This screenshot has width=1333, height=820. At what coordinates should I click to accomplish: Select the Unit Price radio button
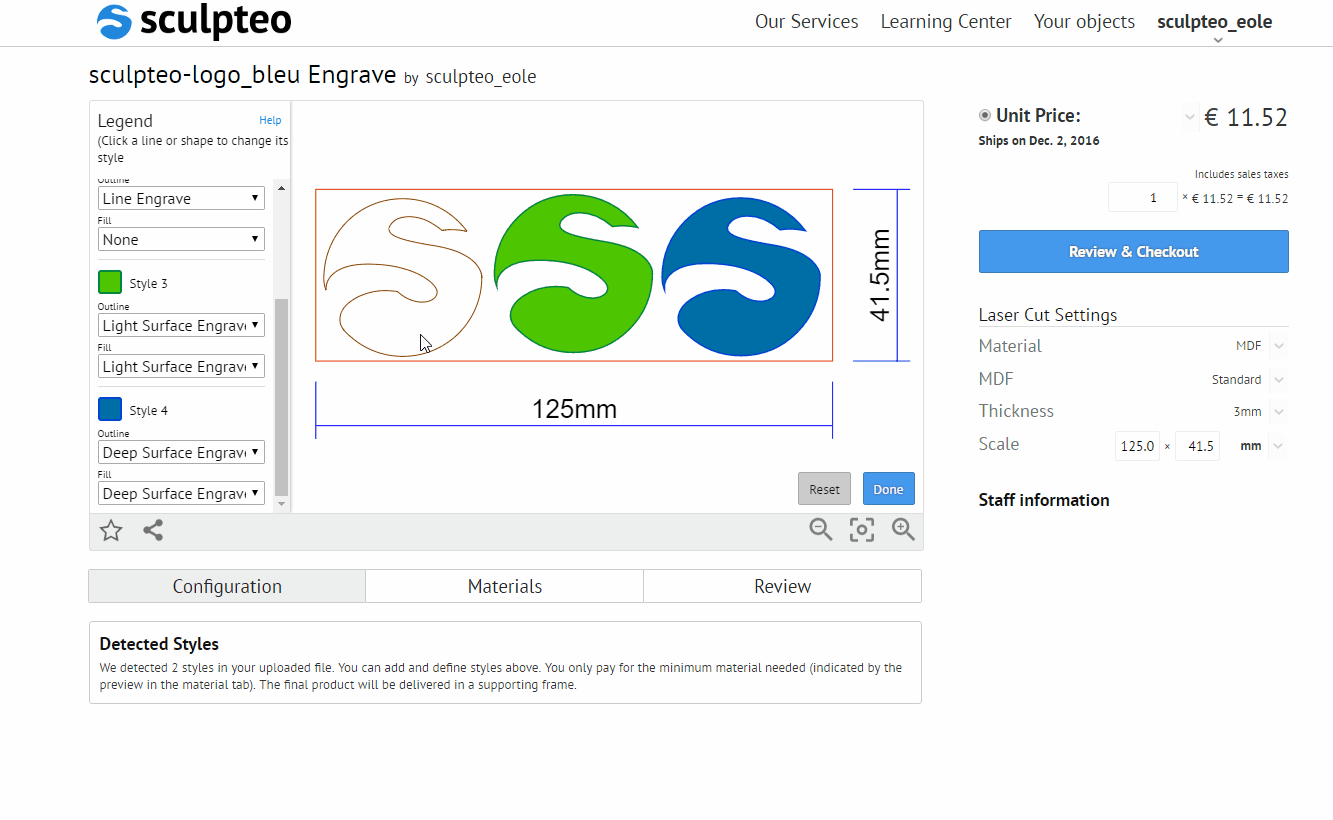pyautogui.click(x=985, y=116)
